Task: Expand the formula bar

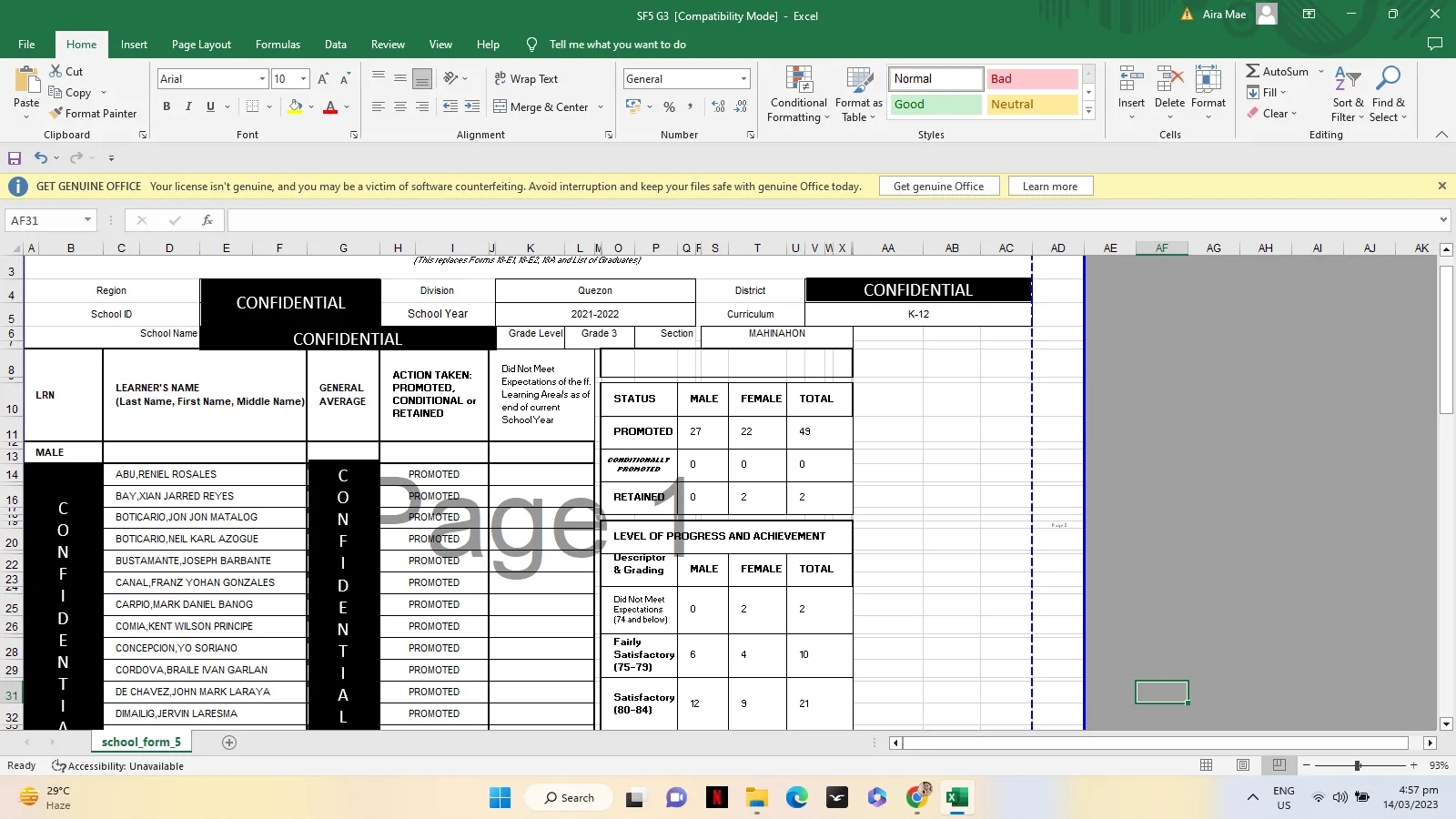Action: tap(1443, 220)
